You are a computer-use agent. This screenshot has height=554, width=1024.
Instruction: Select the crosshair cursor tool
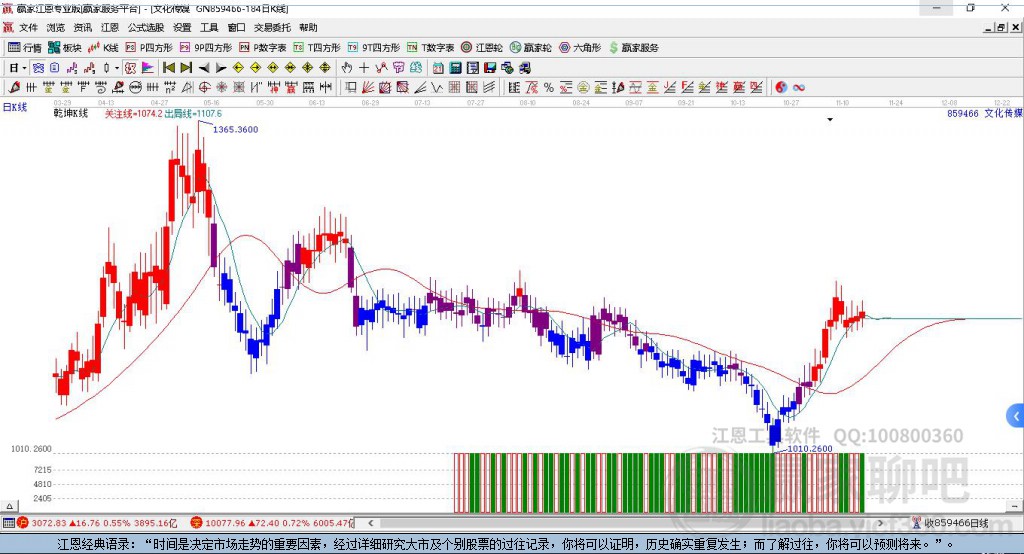364,68
